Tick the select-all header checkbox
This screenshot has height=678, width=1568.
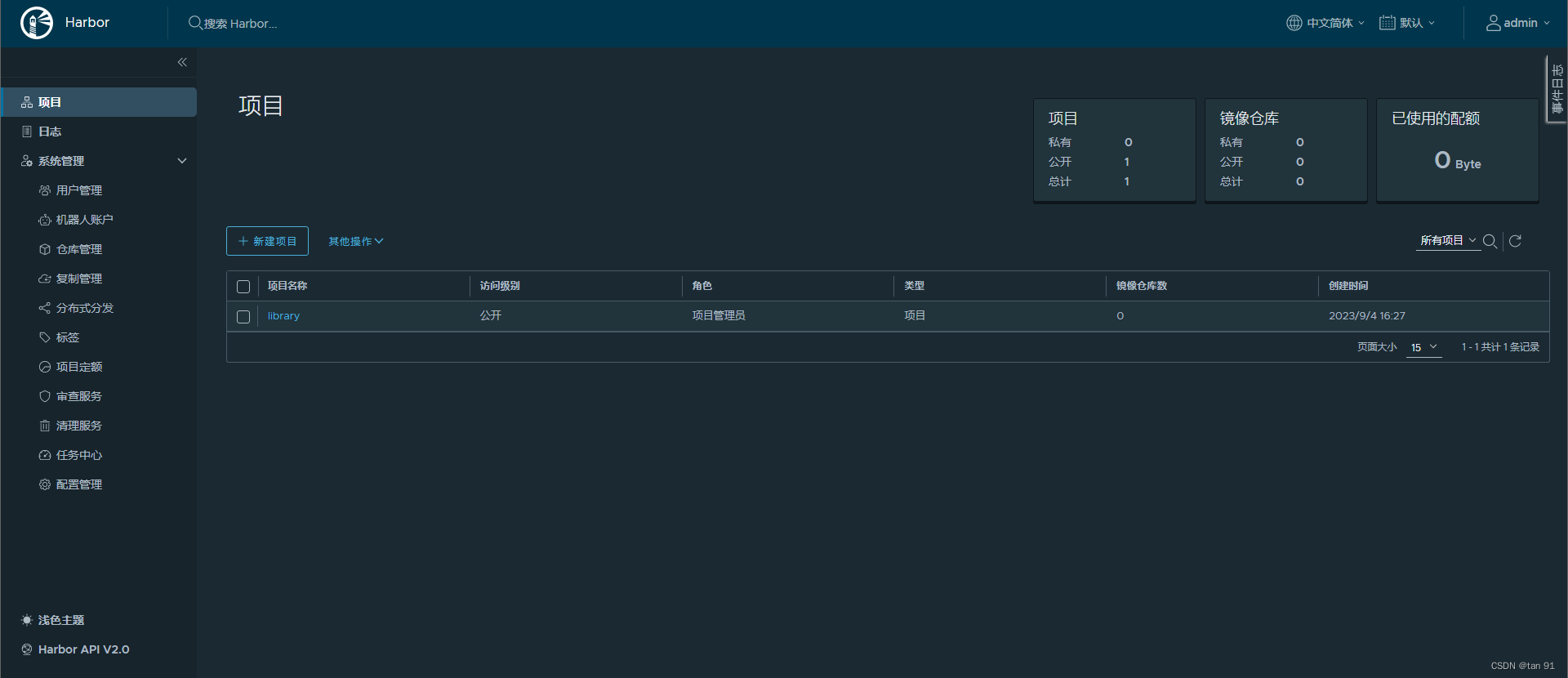click(x=243, y=287)
